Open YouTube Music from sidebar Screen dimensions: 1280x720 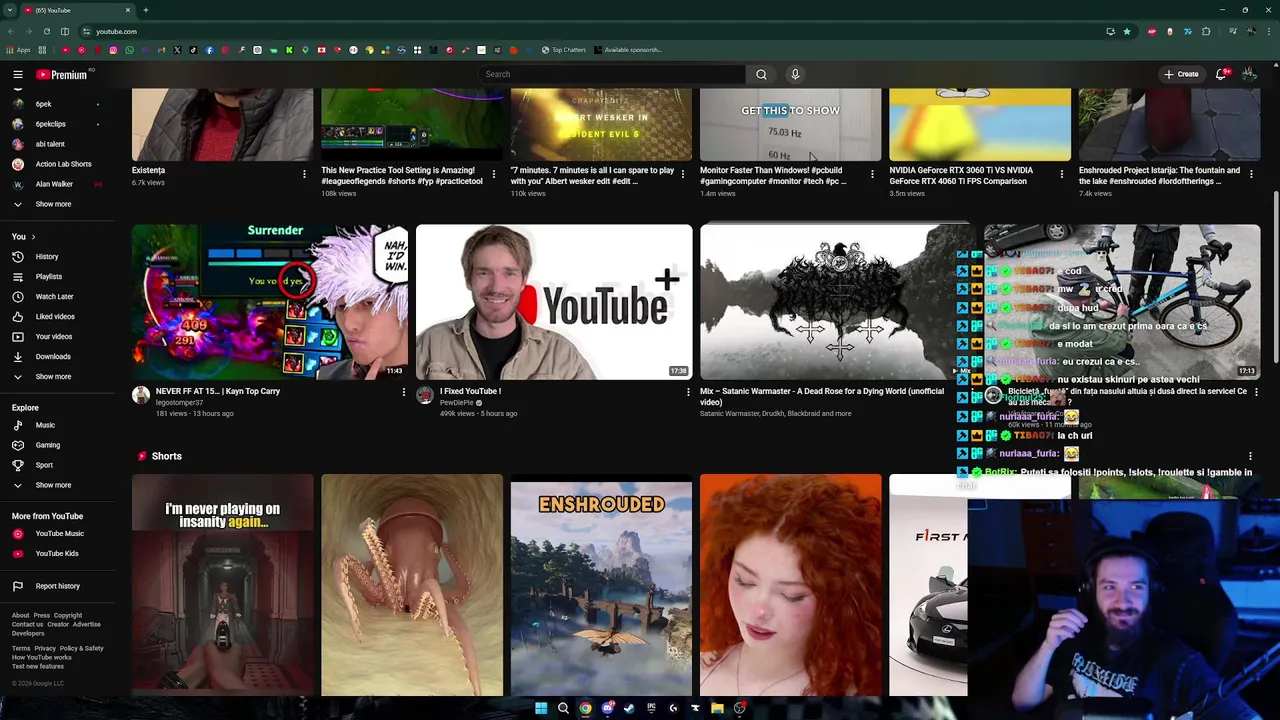pyautogui.click(x=59, y=534)
